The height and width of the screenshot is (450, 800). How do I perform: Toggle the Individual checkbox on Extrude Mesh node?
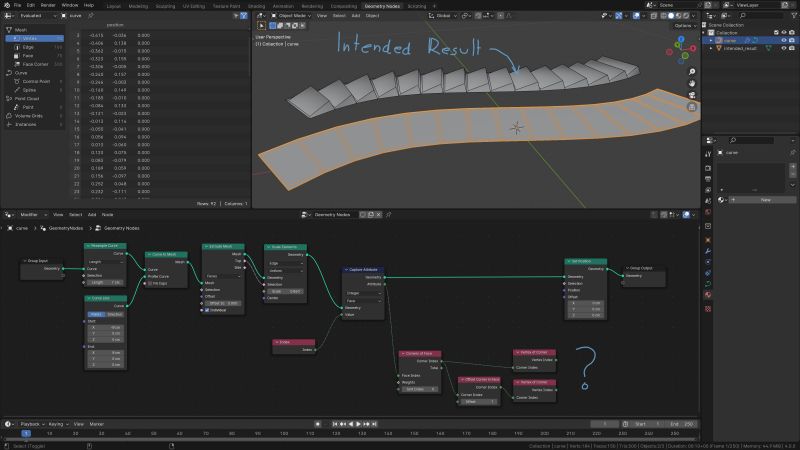coord(207,310)
